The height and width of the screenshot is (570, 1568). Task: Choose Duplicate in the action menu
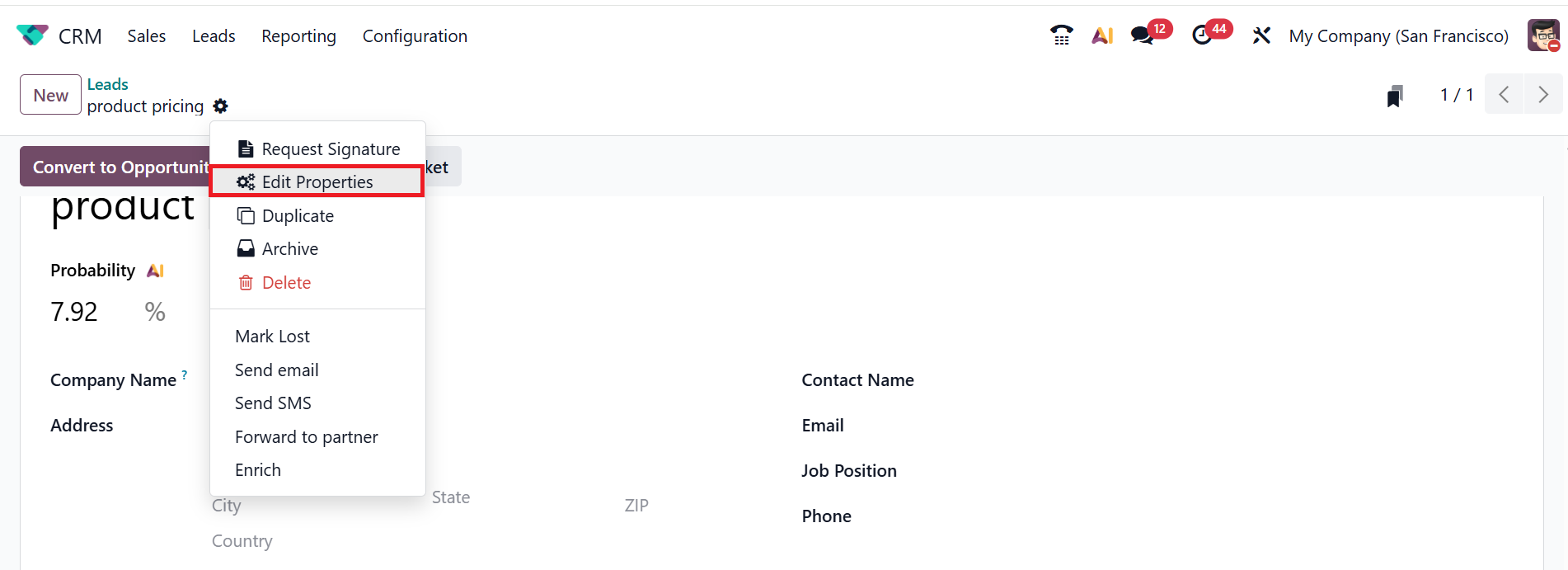coord(298,216)
